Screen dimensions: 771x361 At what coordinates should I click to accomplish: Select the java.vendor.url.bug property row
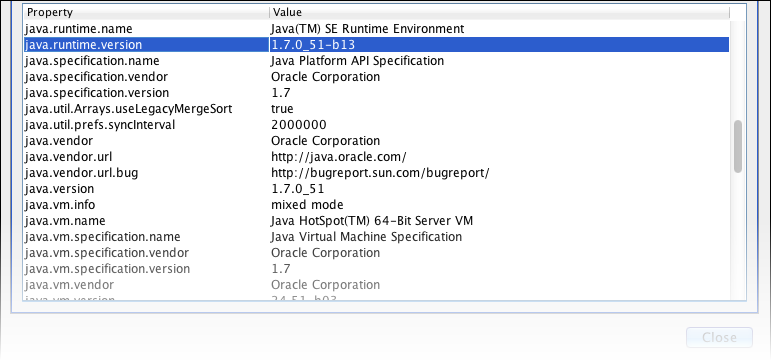click(x=376, y=173)
